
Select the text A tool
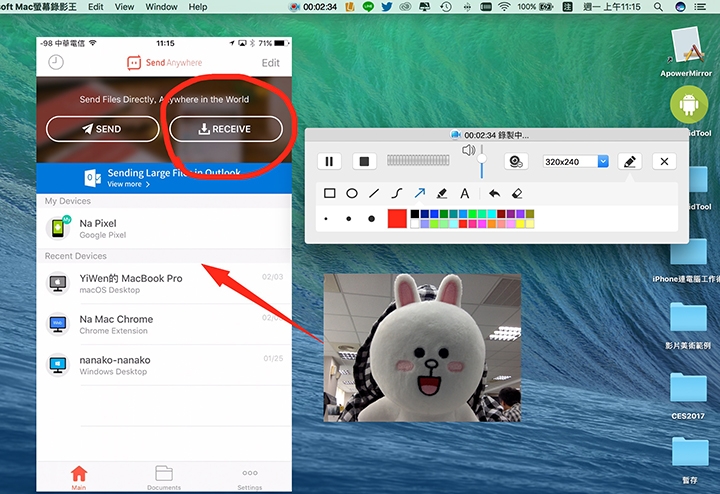[465, 193]
